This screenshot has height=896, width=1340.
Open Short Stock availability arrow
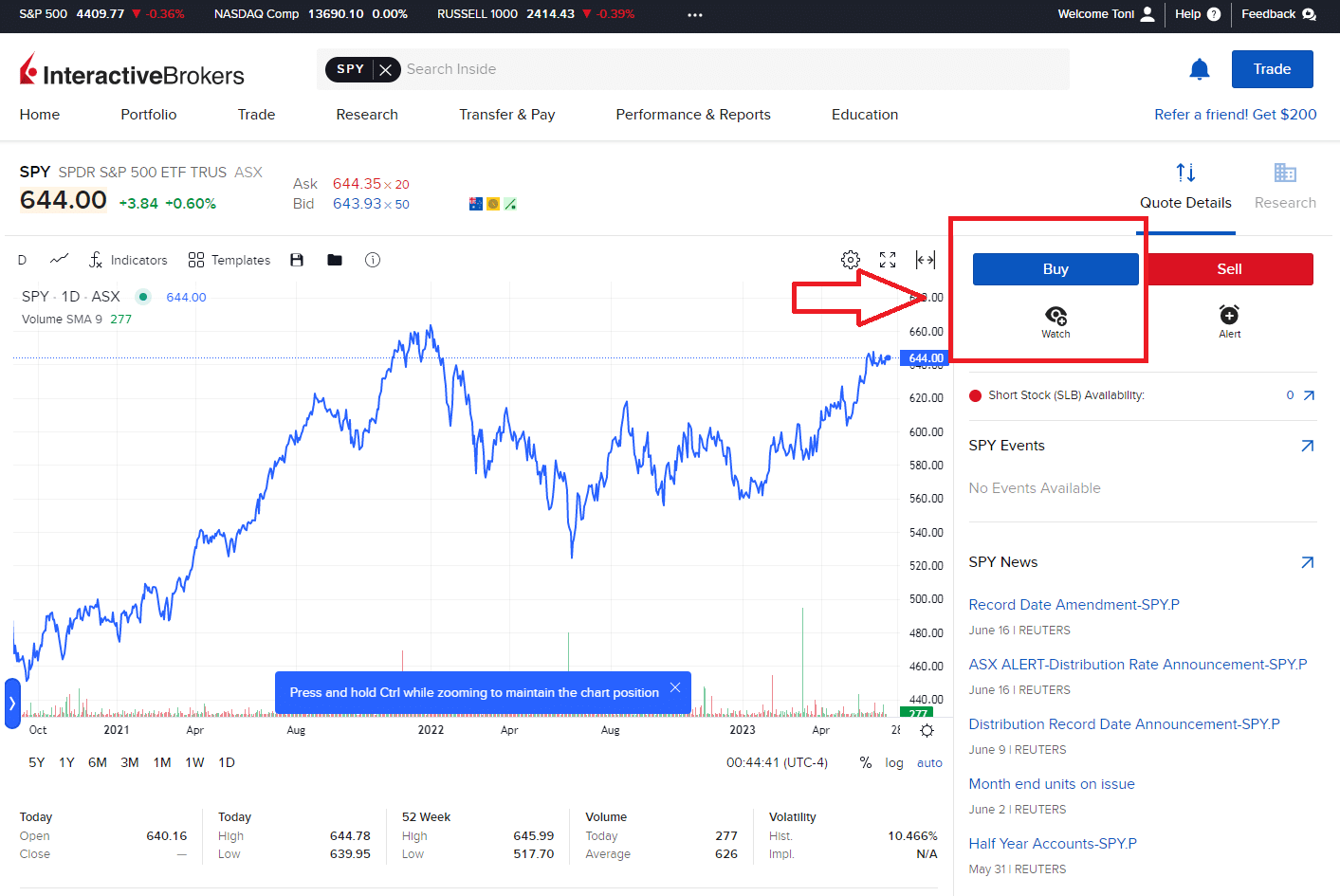[1309, 395]
